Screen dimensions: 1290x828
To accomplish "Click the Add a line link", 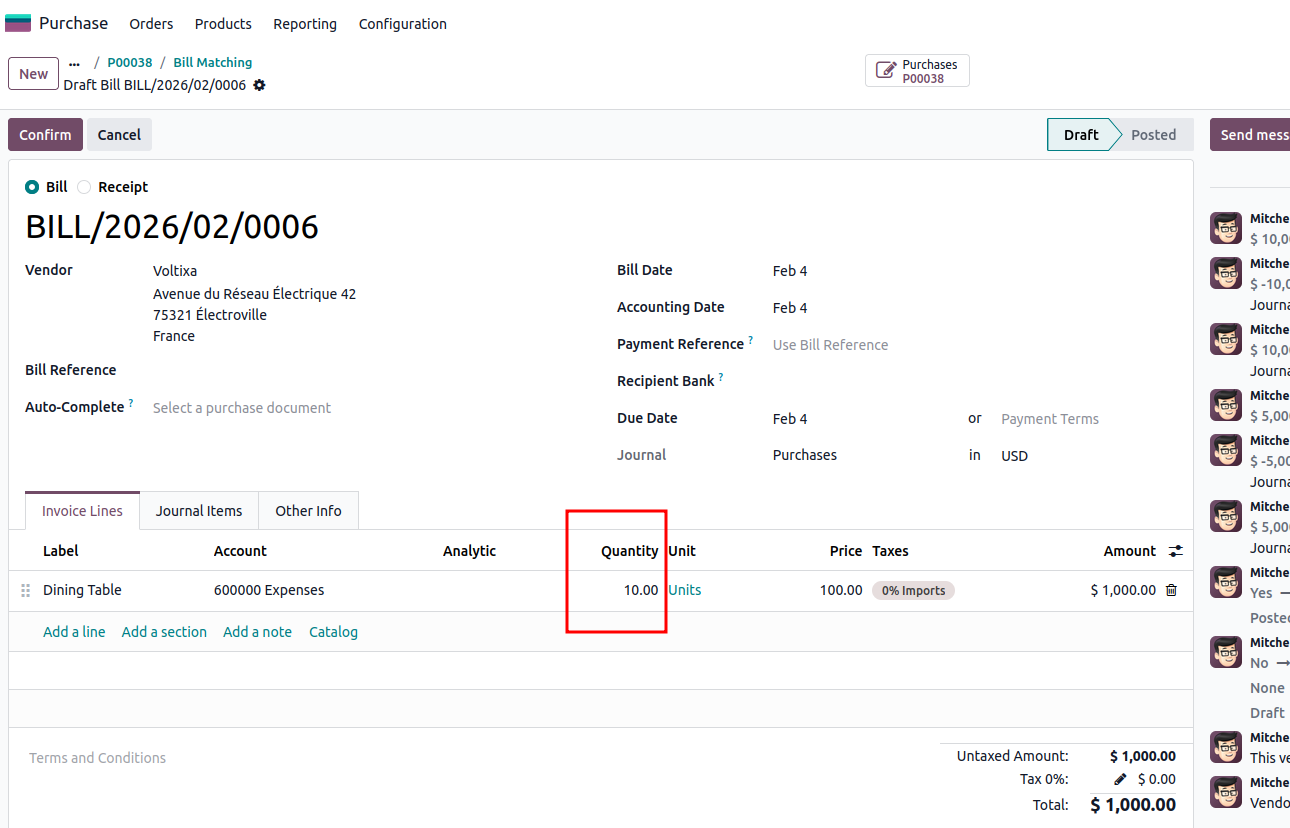I will [74, 632].
